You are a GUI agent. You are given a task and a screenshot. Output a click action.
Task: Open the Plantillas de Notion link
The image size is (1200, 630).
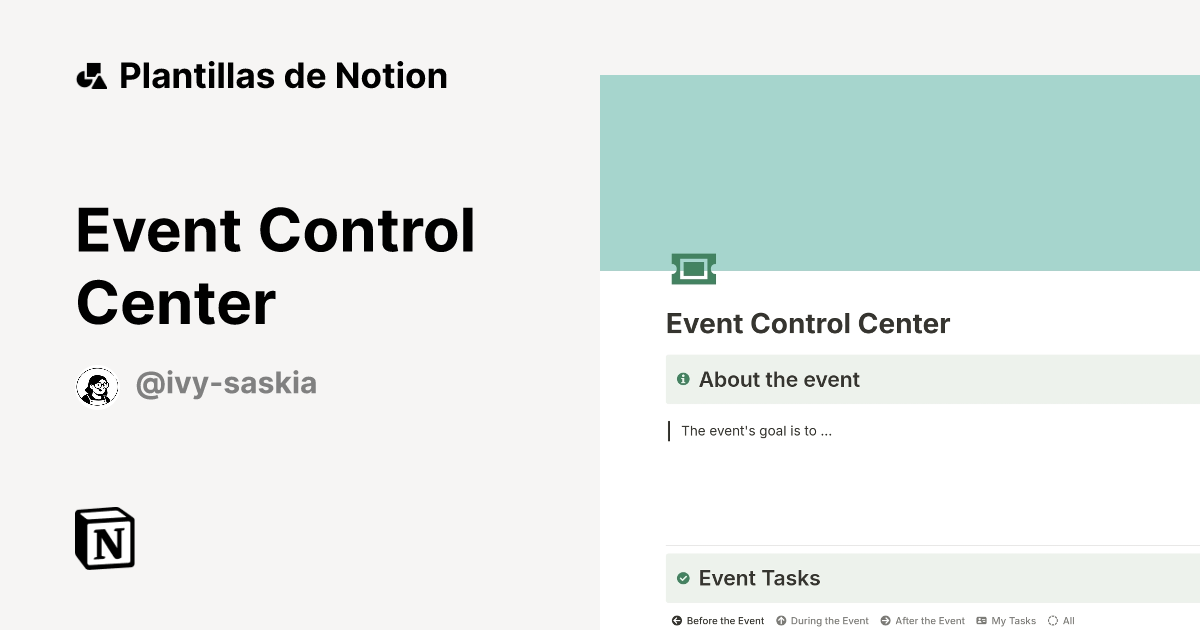point(283,76)
